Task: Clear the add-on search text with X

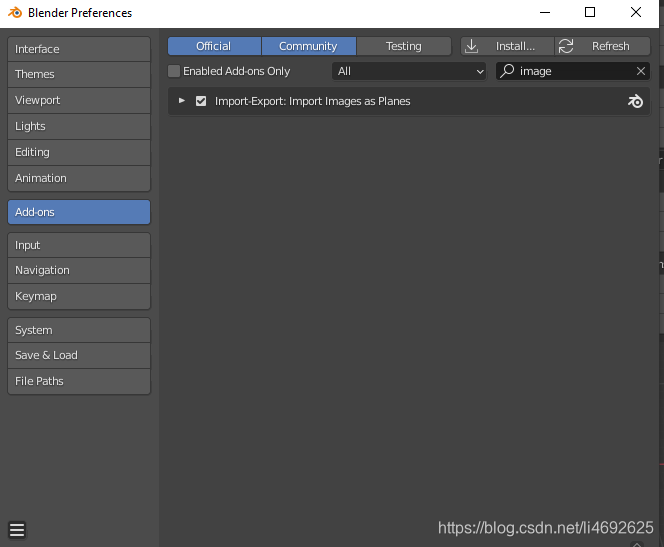Action: coord(641,71)
